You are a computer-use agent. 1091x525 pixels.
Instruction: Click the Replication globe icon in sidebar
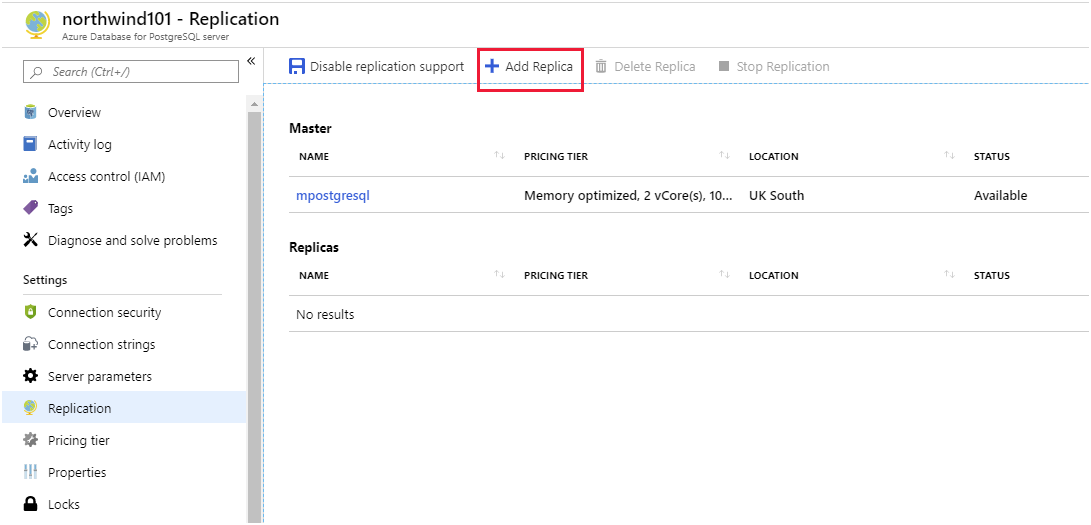[x=30, y=408]
